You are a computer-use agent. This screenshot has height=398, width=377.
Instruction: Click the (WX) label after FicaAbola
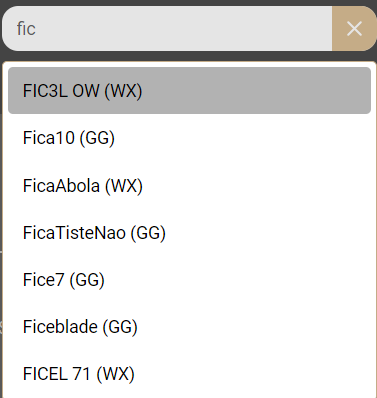point(124,186)
